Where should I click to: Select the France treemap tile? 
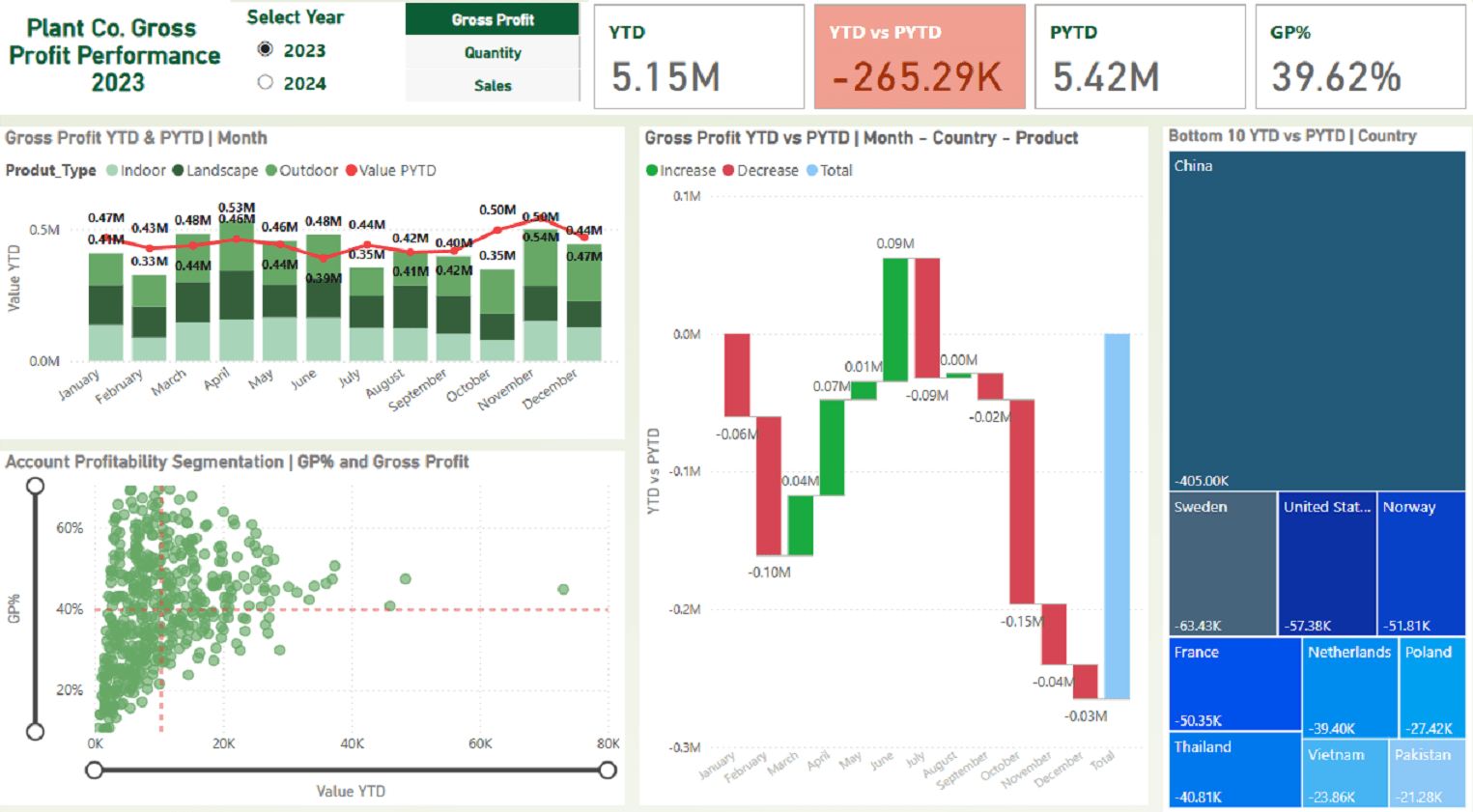1235,684
